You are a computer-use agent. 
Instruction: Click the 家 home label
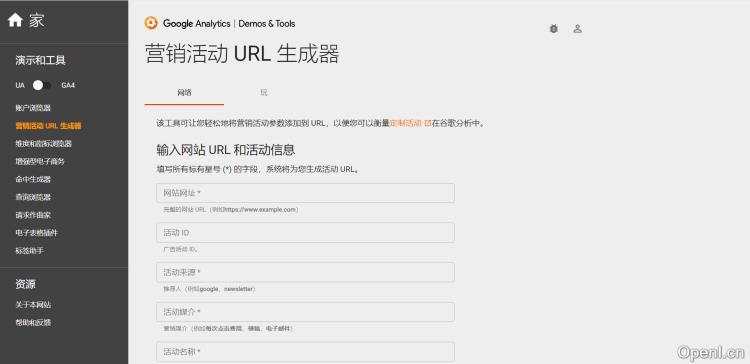pyautogui.click(x=36, y=21)
